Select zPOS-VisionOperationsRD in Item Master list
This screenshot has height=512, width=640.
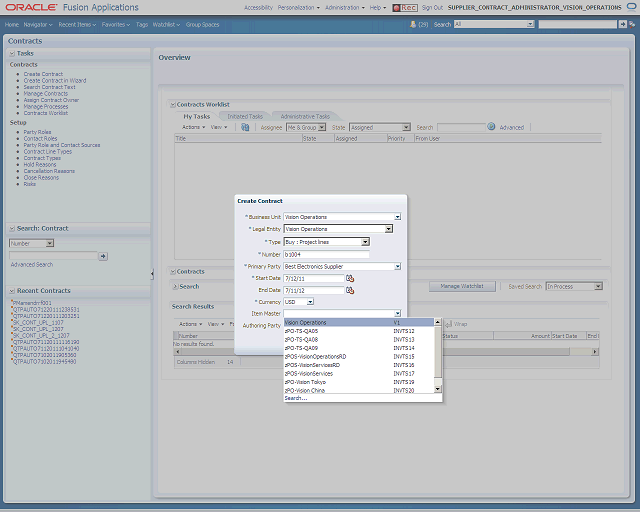point(359,357)
